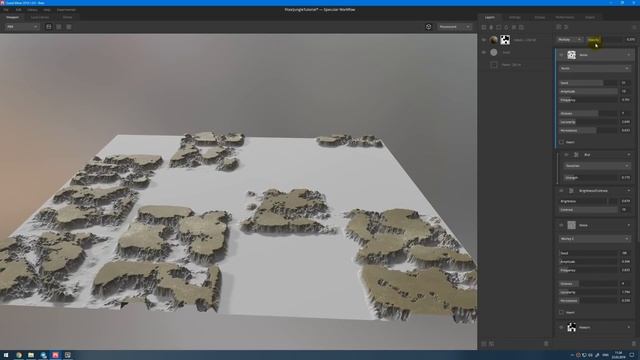Toggle visibility of the second Noise component

point(561,225)
